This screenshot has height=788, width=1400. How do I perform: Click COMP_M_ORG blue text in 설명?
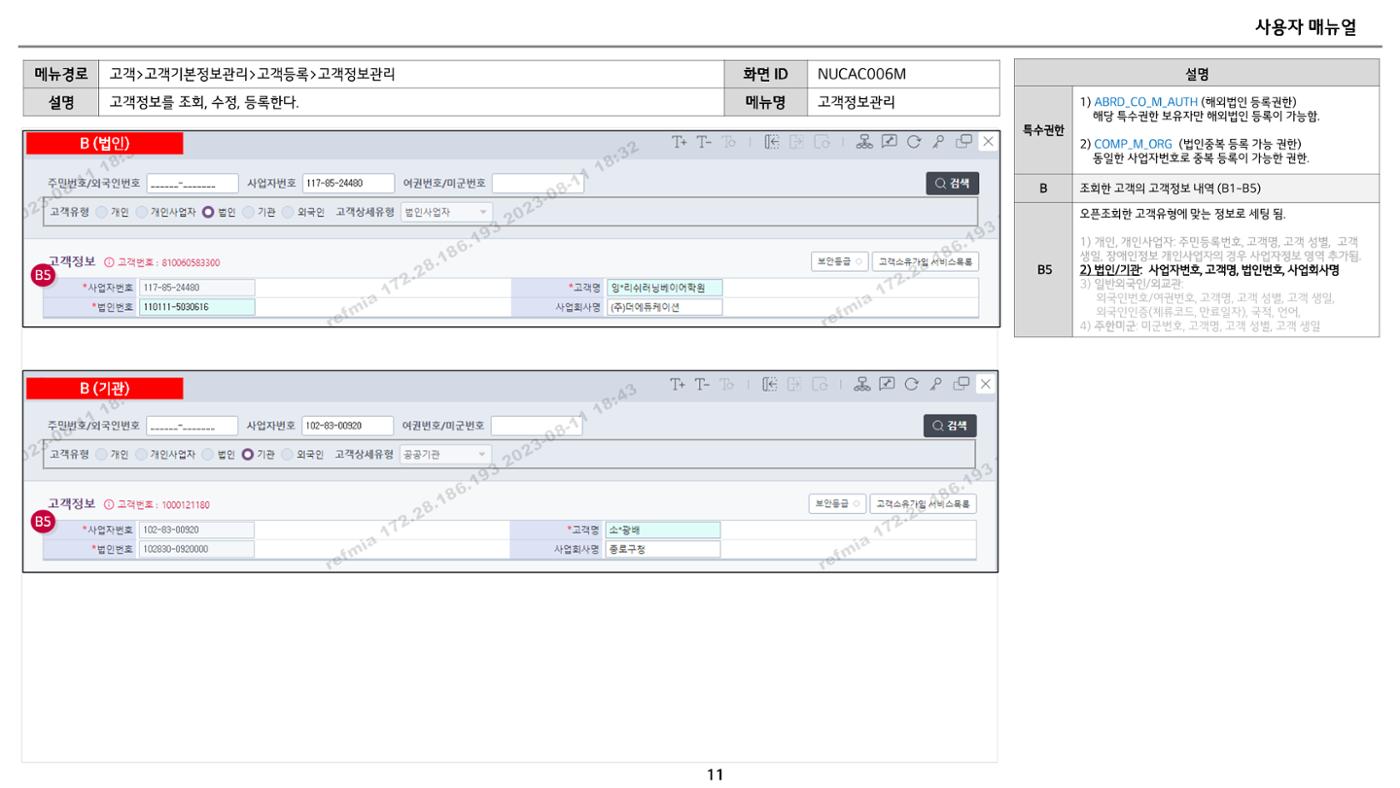(1133, 144)
